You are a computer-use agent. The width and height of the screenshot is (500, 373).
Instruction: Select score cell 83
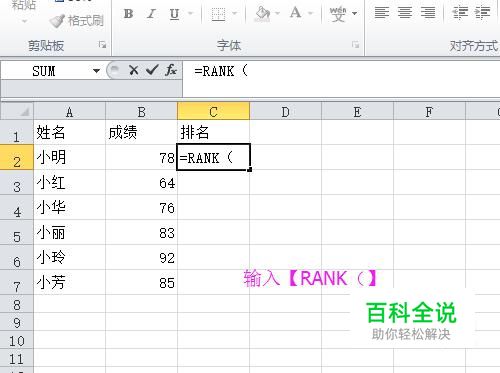pyautogui.click(x=141, y=232)
